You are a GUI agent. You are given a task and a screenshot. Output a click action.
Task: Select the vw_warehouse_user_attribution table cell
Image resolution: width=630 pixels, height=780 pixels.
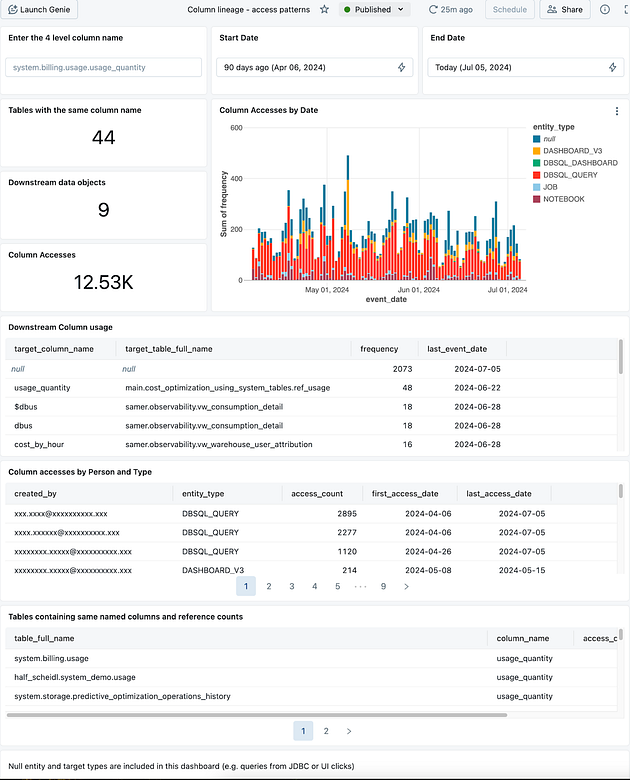[218, 444]
